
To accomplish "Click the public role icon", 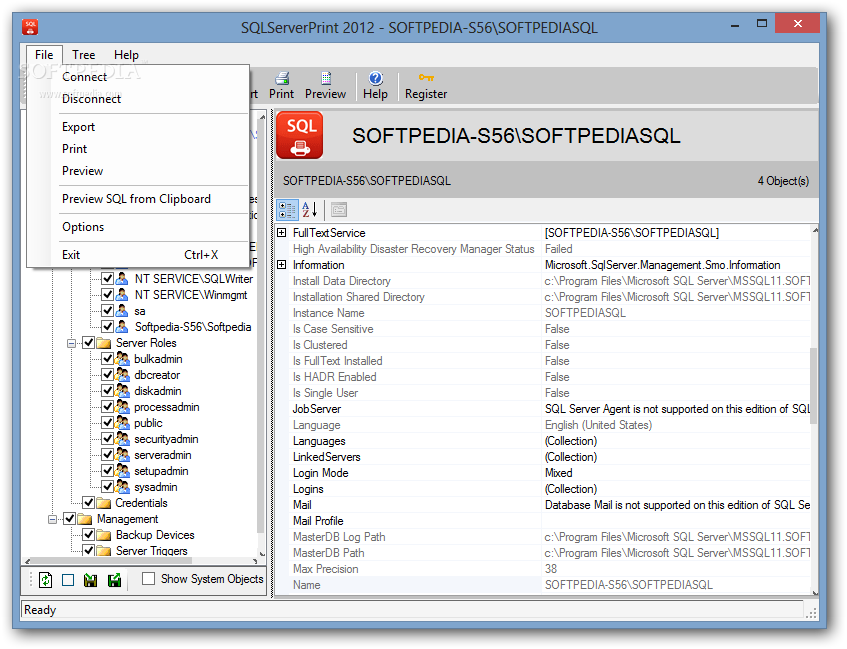I will coord(123,423).
